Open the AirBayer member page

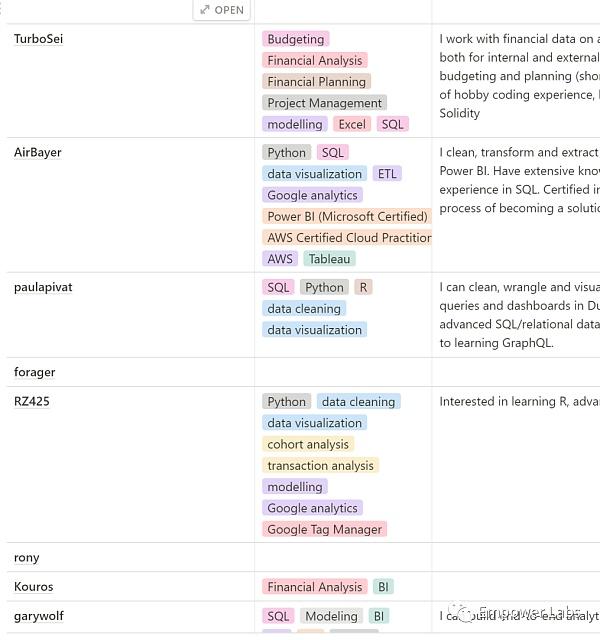[x=38, y=152]
